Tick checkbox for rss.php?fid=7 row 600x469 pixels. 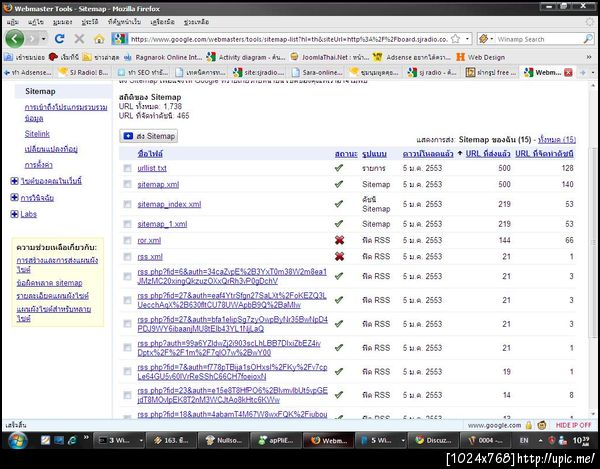(127, 371)
